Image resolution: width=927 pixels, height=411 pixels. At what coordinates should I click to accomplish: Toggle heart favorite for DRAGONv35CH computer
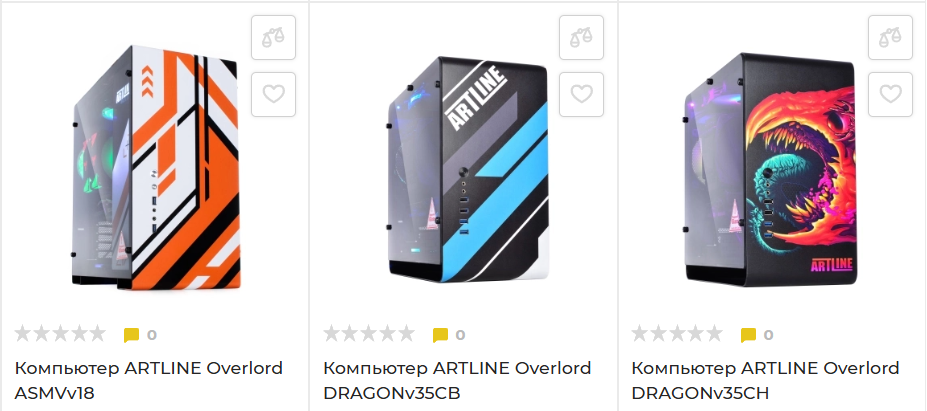890,94
